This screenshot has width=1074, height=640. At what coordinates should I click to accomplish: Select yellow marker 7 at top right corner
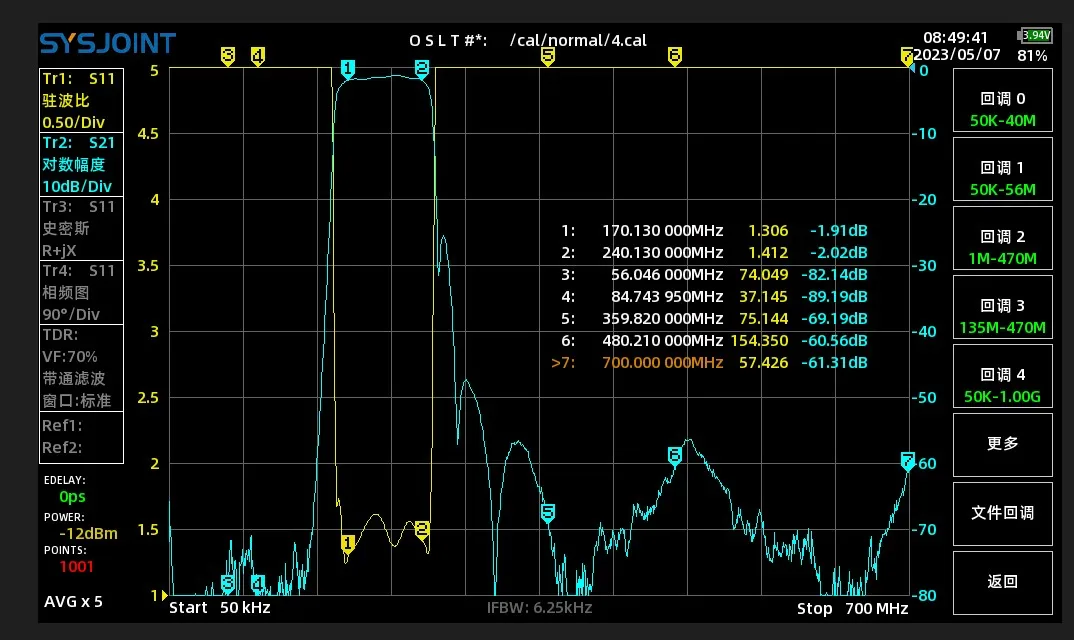[x=907, y=57]
